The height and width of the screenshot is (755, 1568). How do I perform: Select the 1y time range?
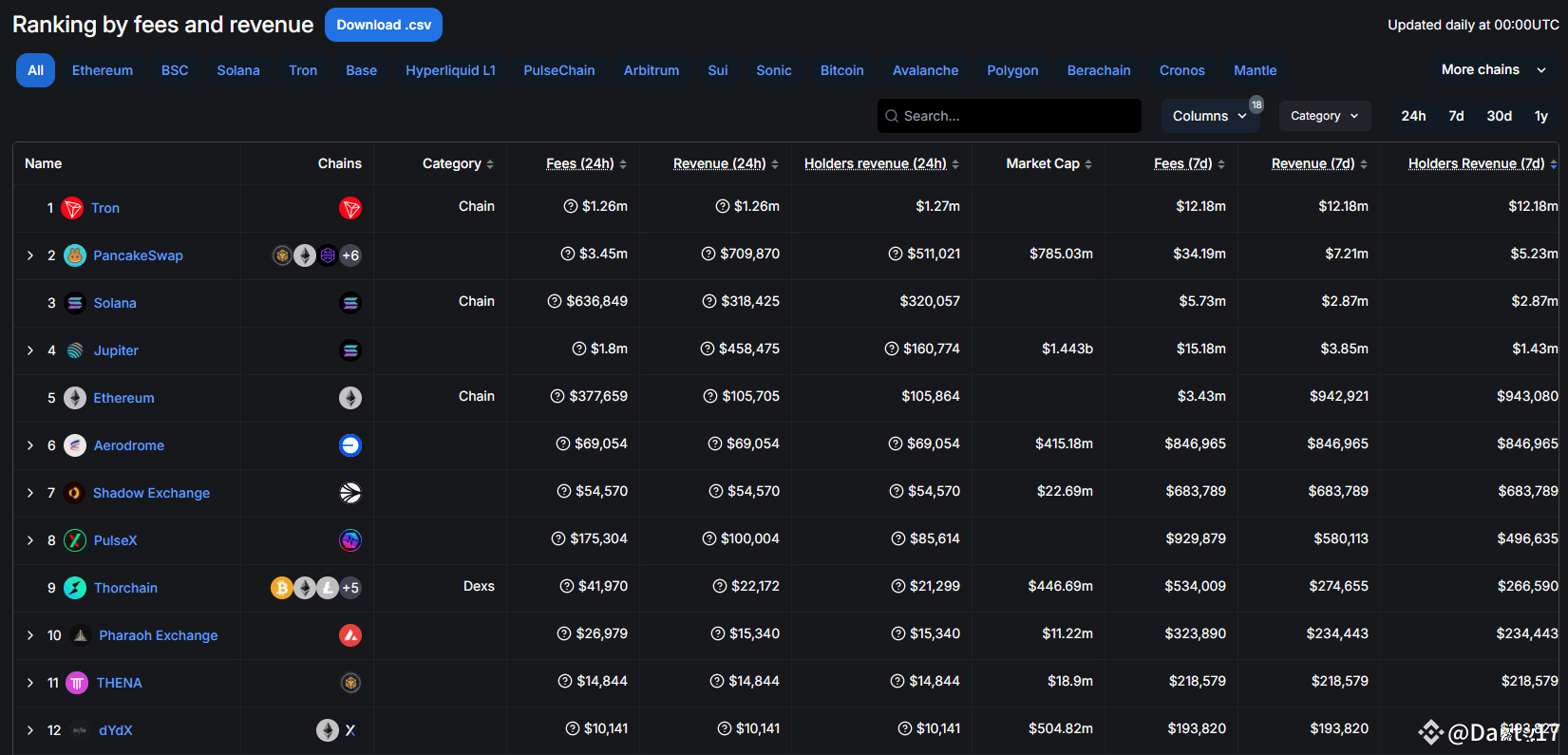coord(1540,116)
